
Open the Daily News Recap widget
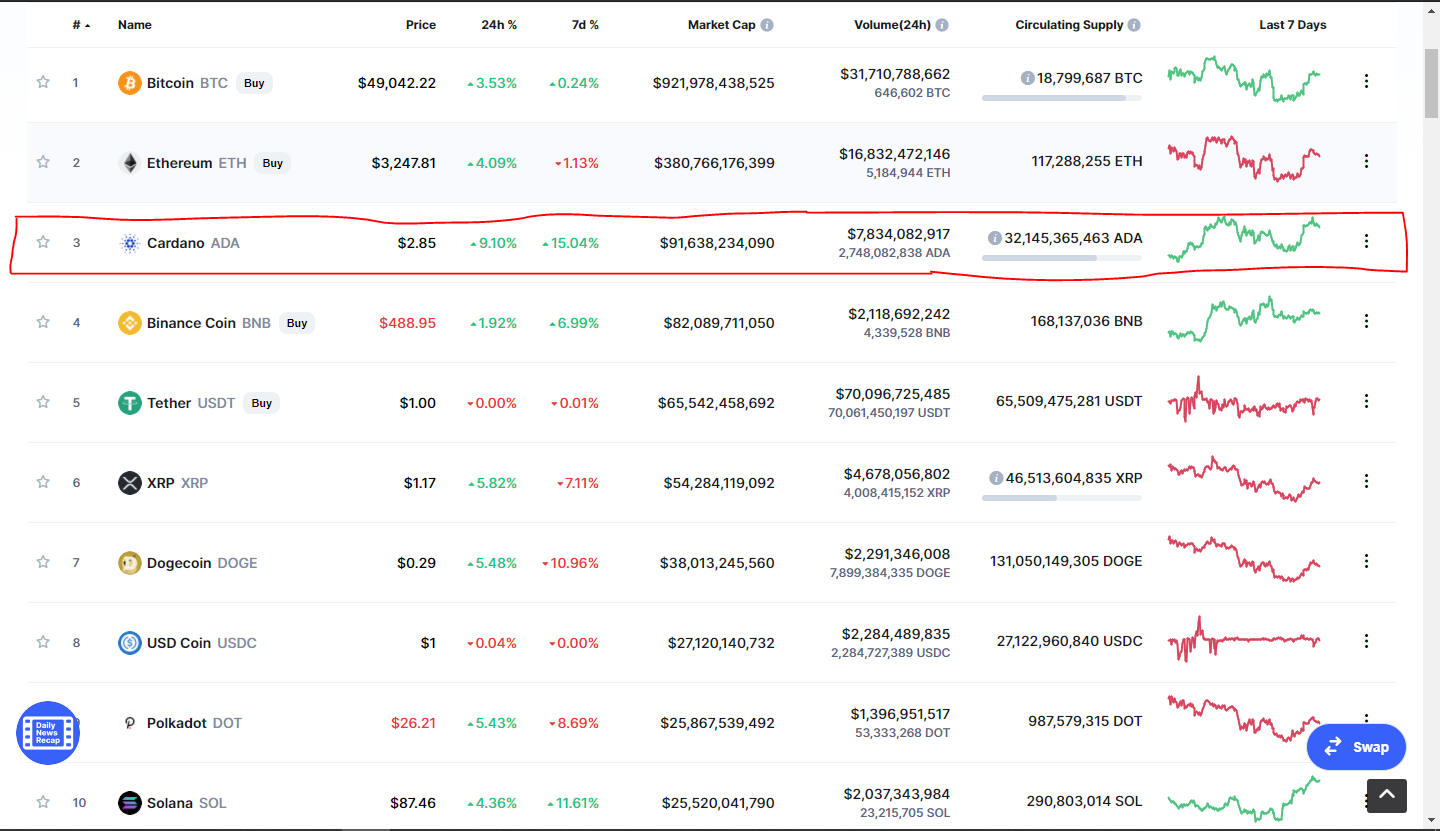point(48,733)
